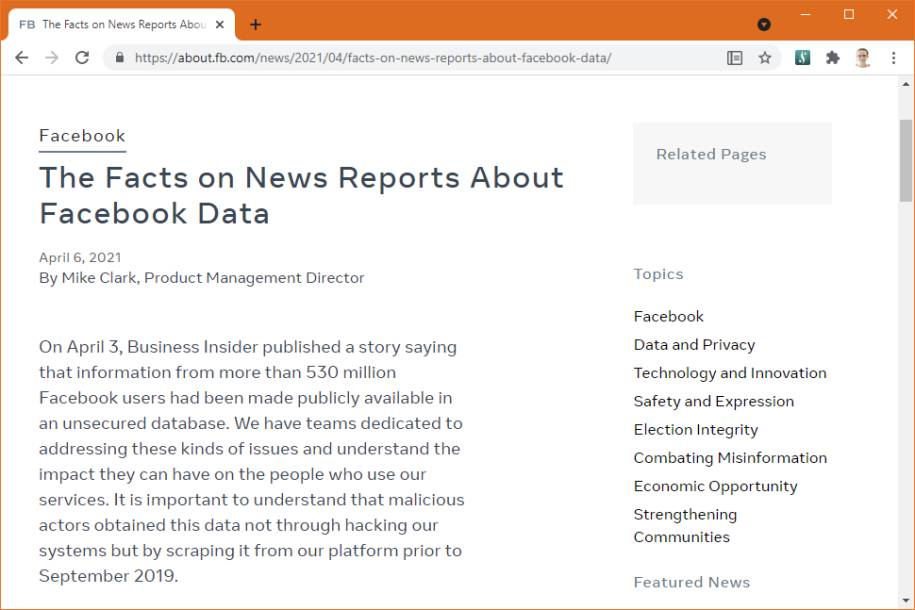The height and width of the screenshot is (610, 915).
Task: Click the address bar URL
Action: pyautogui.click(x=372, y=58)
